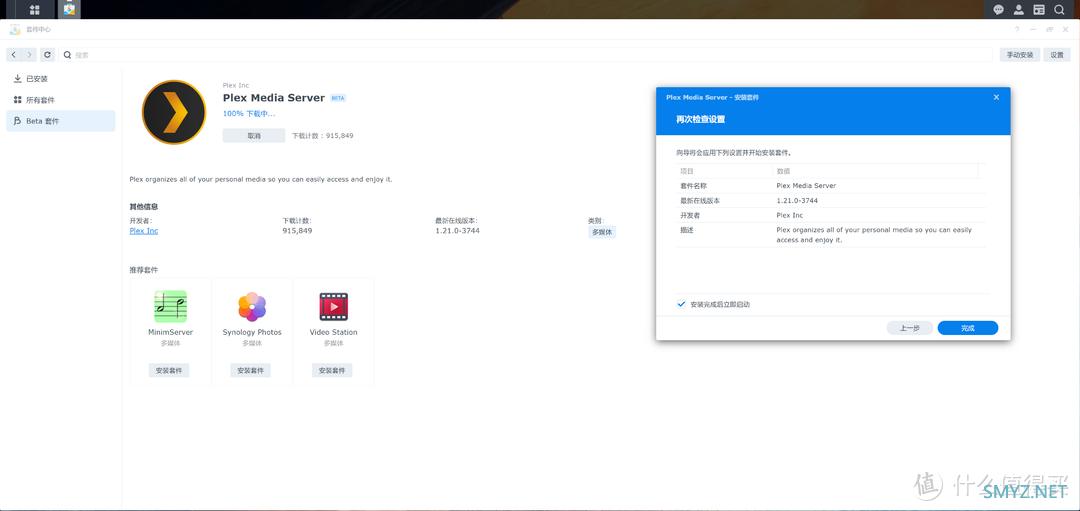Click the Video Station package name
This screenshot has width=1080, height=511.
333,332
